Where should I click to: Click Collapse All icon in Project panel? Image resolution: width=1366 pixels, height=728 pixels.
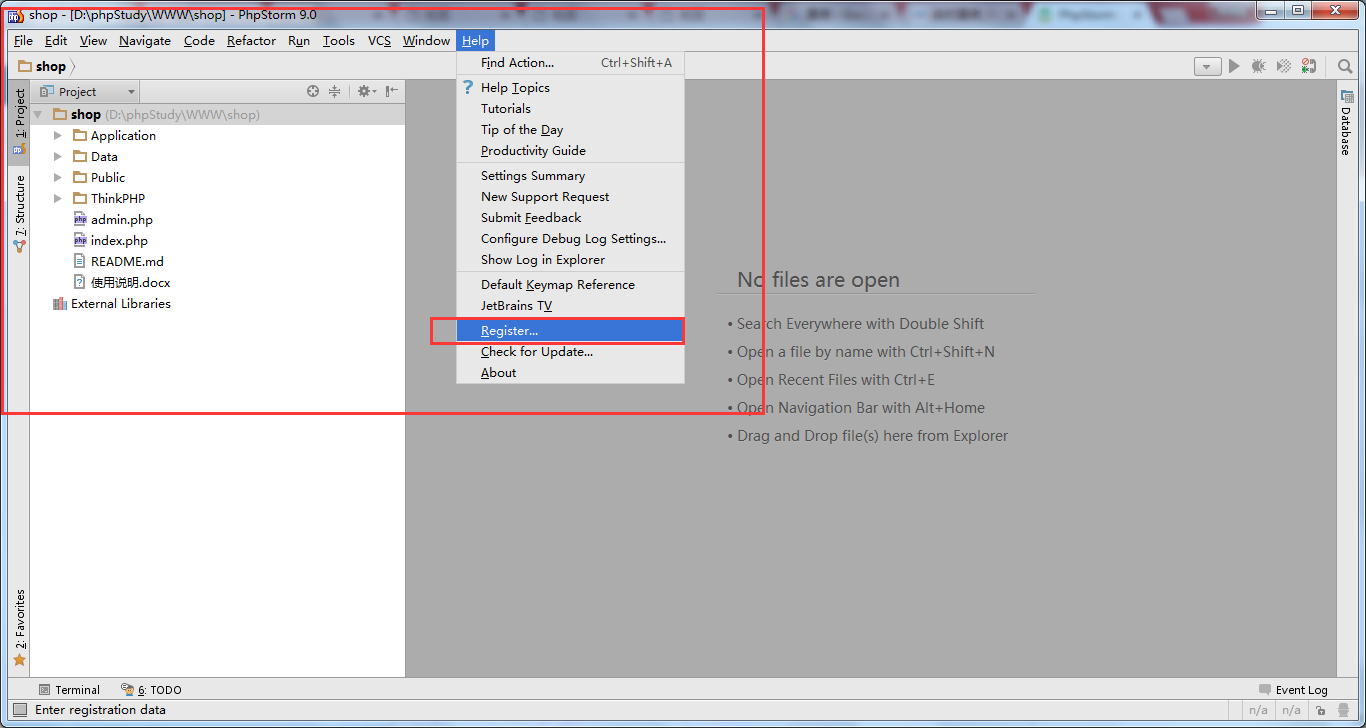335,91
